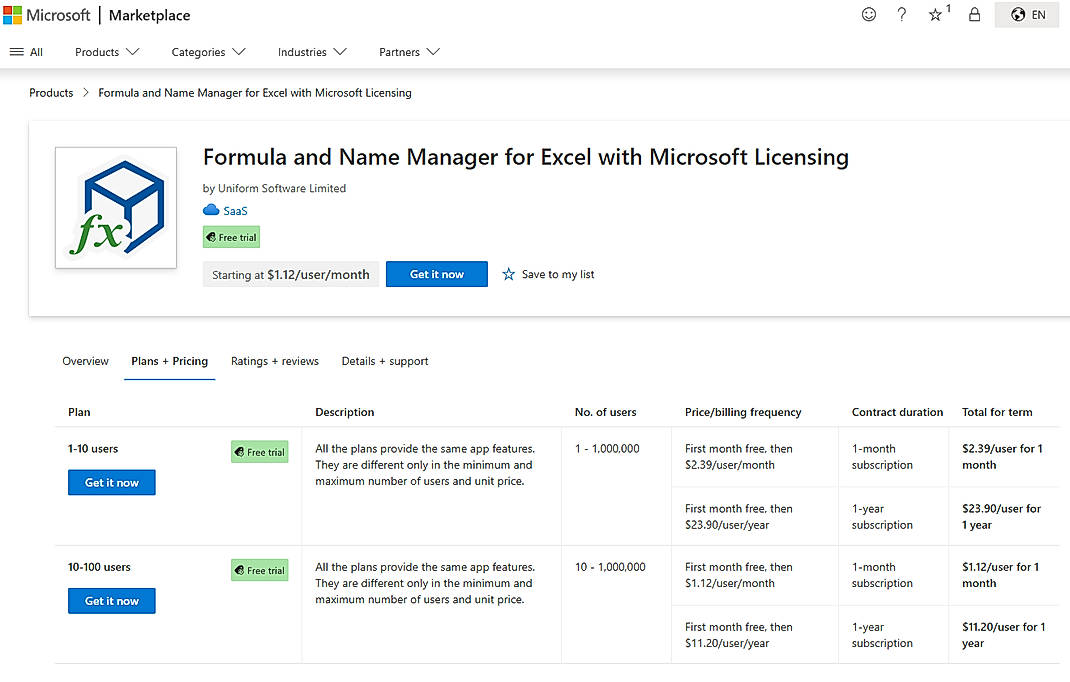Expand the Products dropdown menu

coord(107,52)
